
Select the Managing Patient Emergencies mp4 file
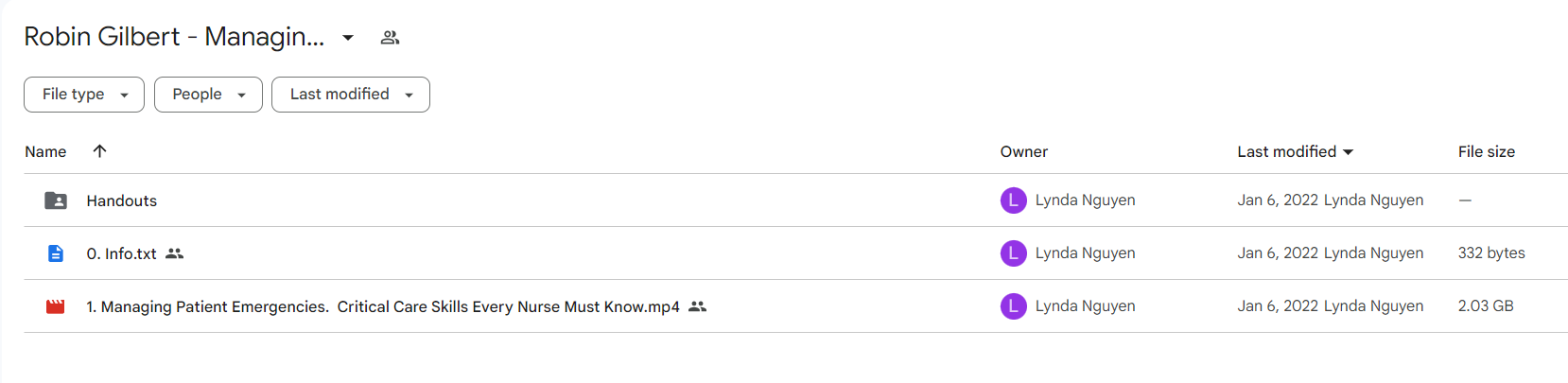pos(795,306)
